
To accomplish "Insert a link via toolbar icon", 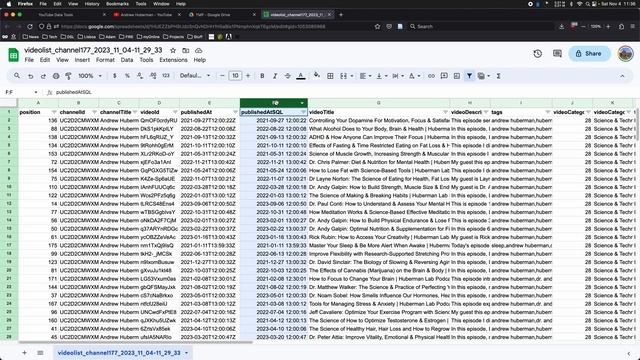I will pyautogui.click(x=431, y=76).
